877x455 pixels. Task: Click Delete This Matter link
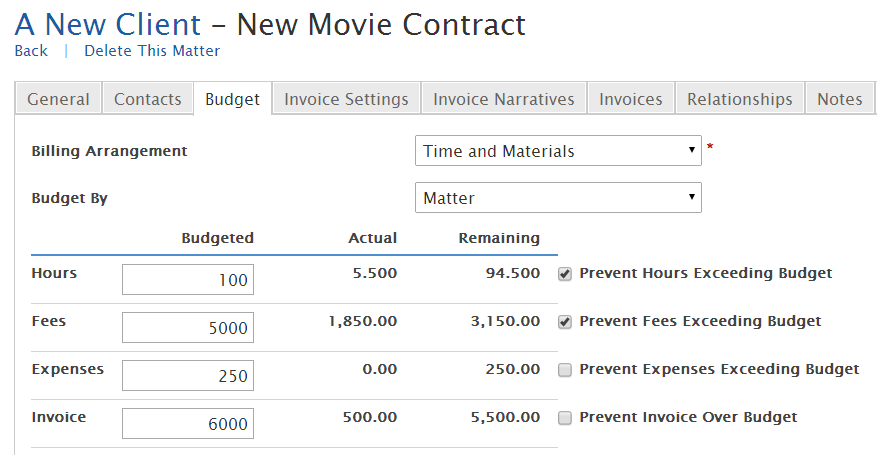pos(152,51)
